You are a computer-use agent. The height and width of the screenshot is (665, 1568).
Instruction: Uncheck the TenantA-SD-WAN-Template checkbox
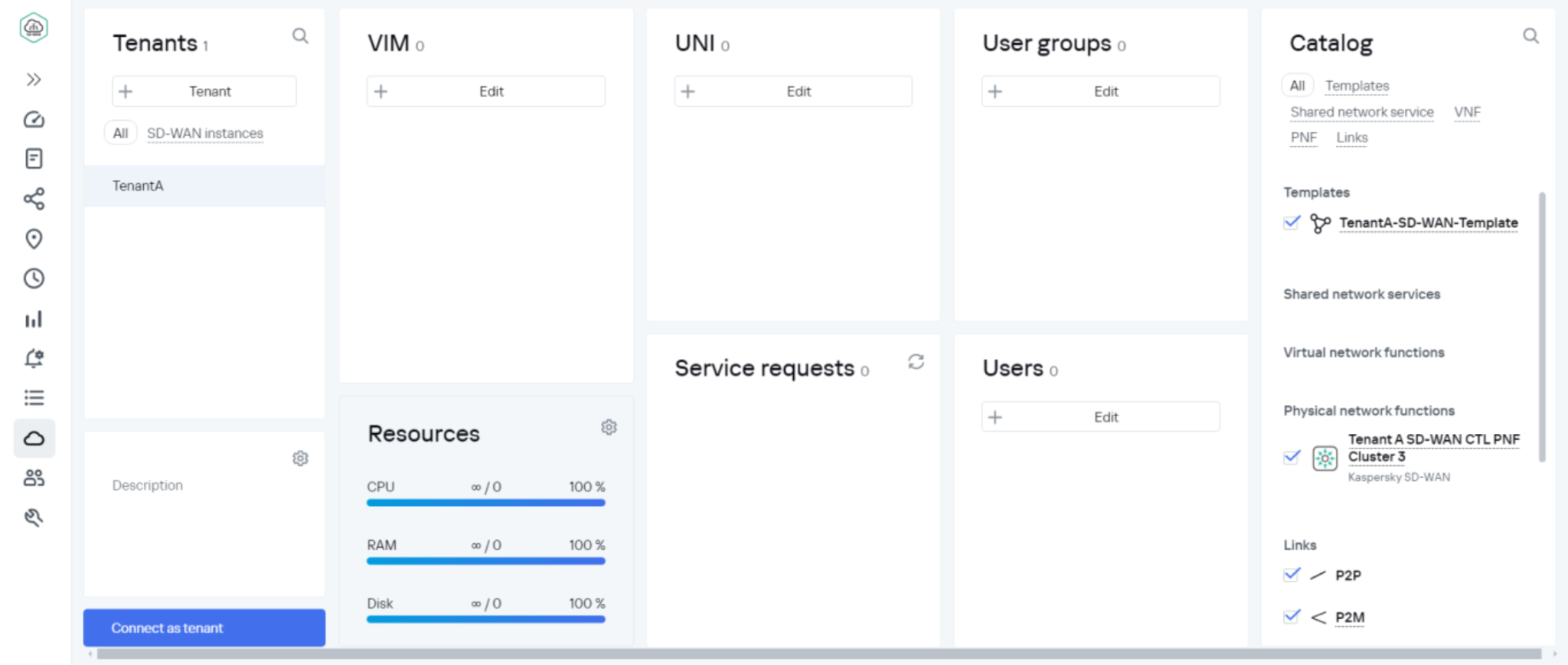click(x=1292, y=222)
